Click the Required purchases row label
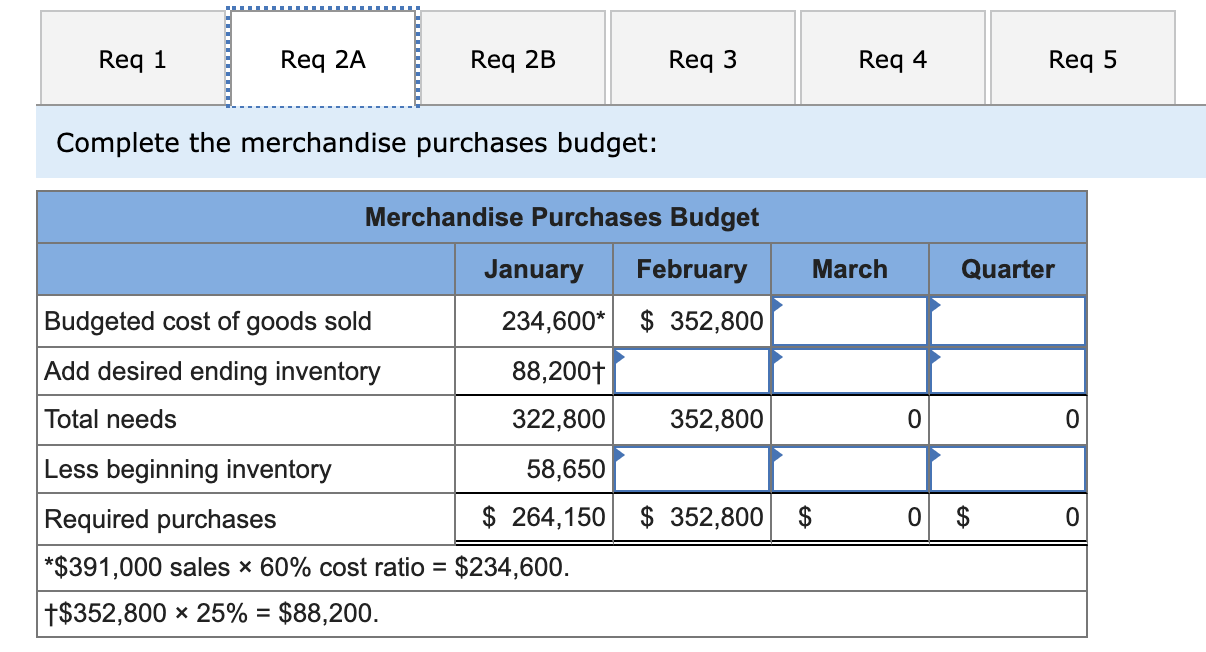The width and height of the screenshot is (1206, 652). [x=161, y=519]
